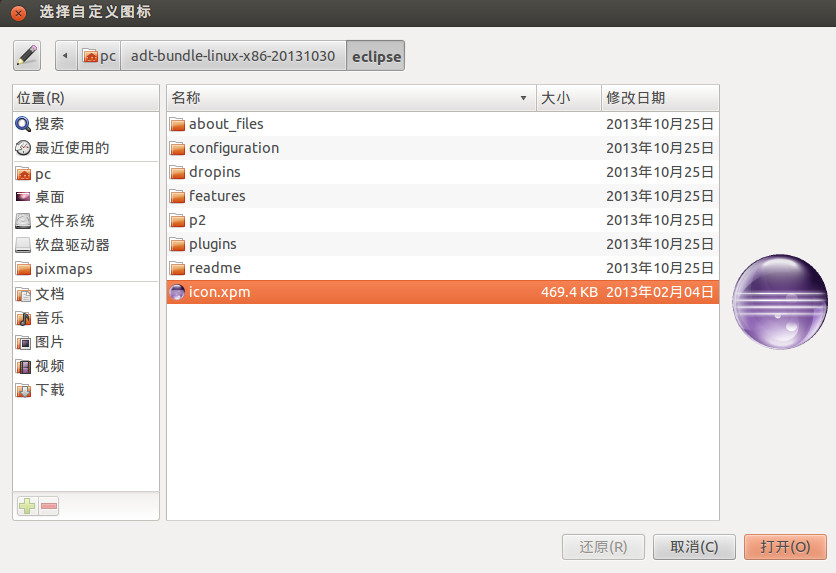Go to pc home folder in path bar
This screenshot has width=836, height=573.
tap(99, 55)
